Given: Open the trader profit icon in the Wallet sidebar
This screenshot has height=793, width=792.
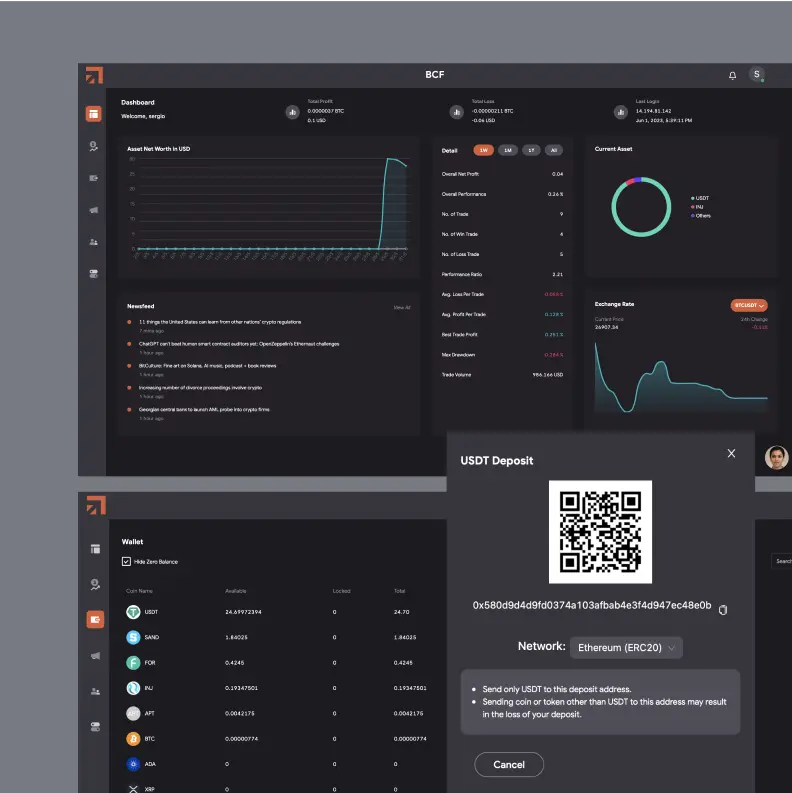Looking at the screenshot, I should 95,585.
